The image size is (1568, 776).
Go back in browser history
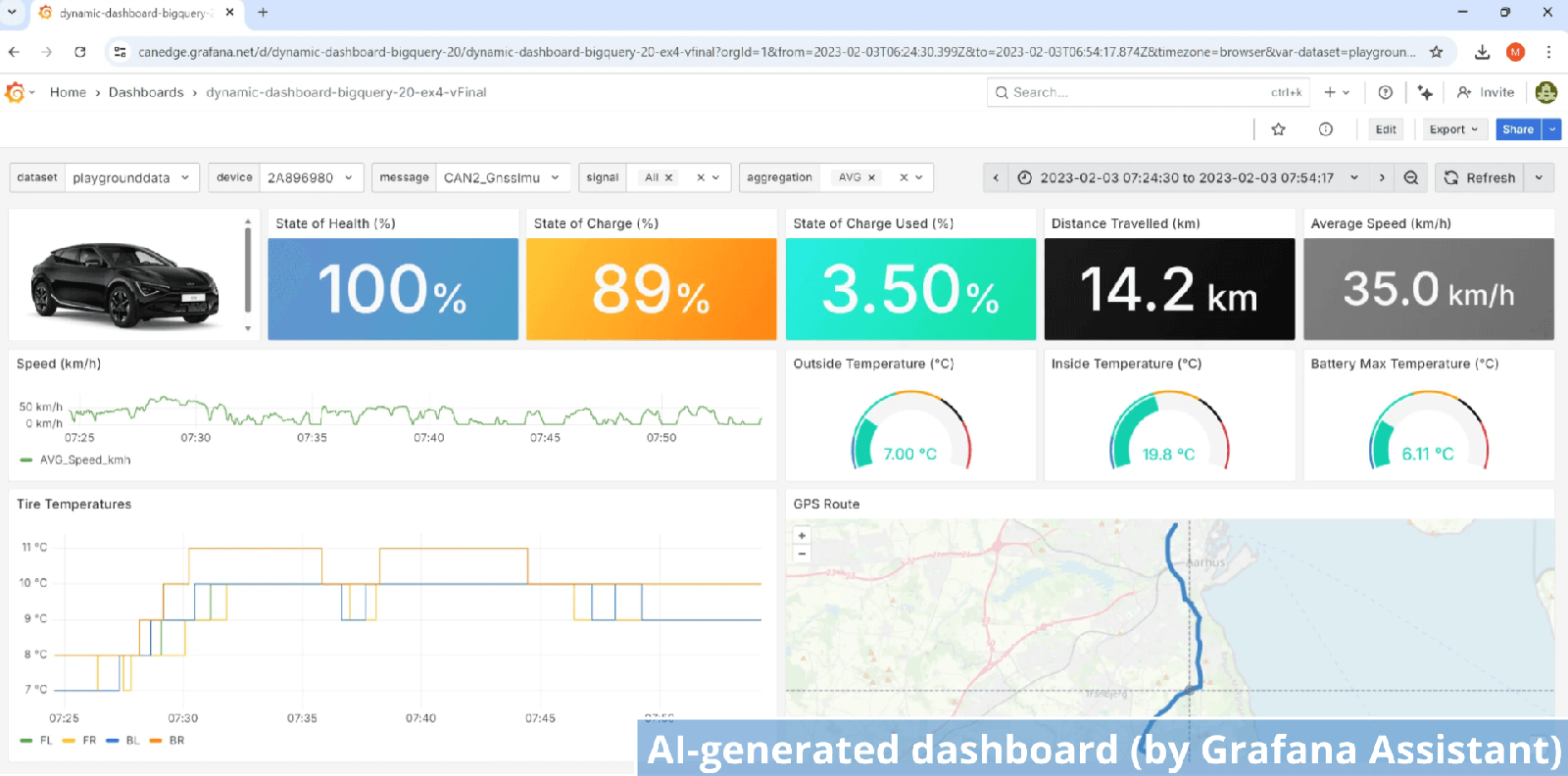14,52
